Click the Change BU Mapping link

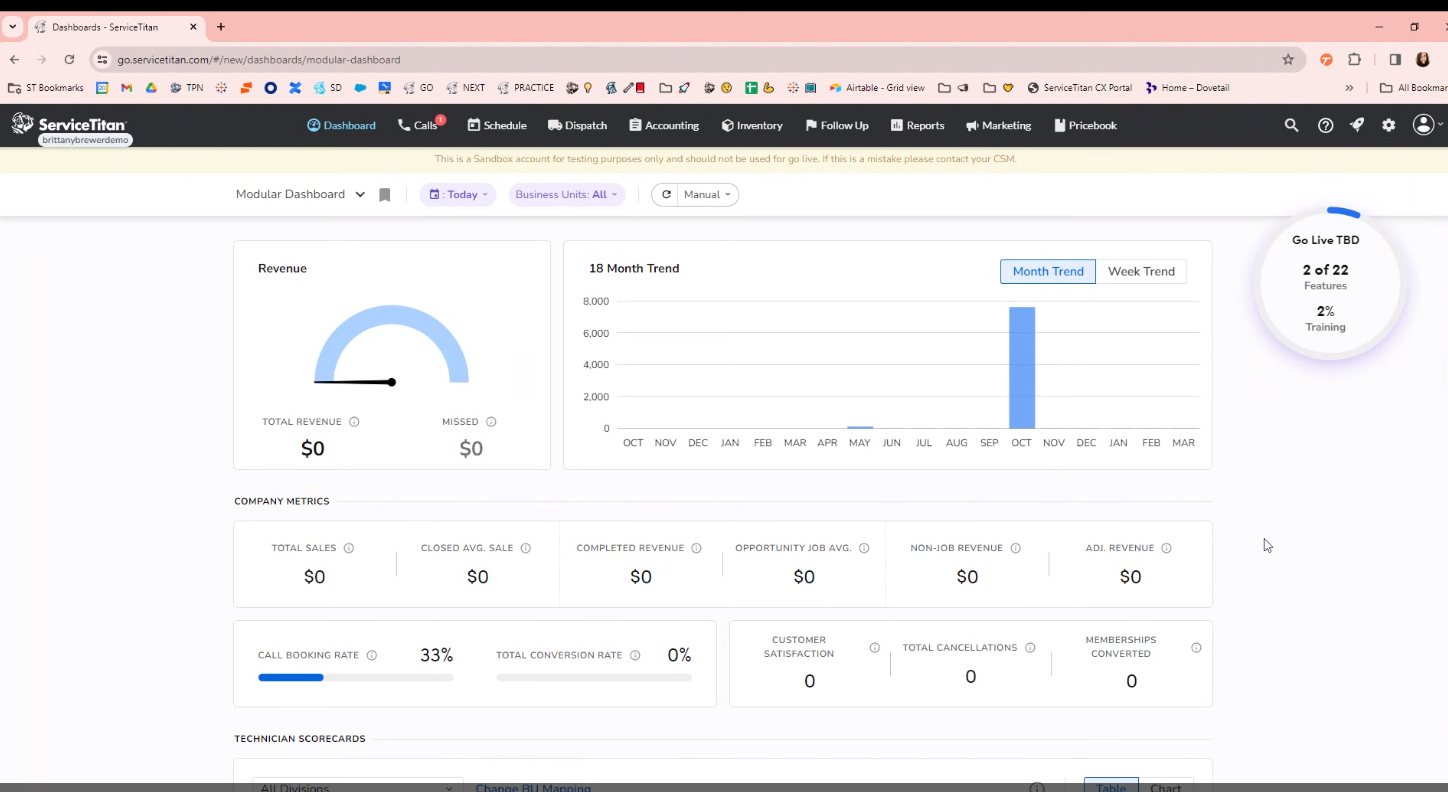pos(533,787)
